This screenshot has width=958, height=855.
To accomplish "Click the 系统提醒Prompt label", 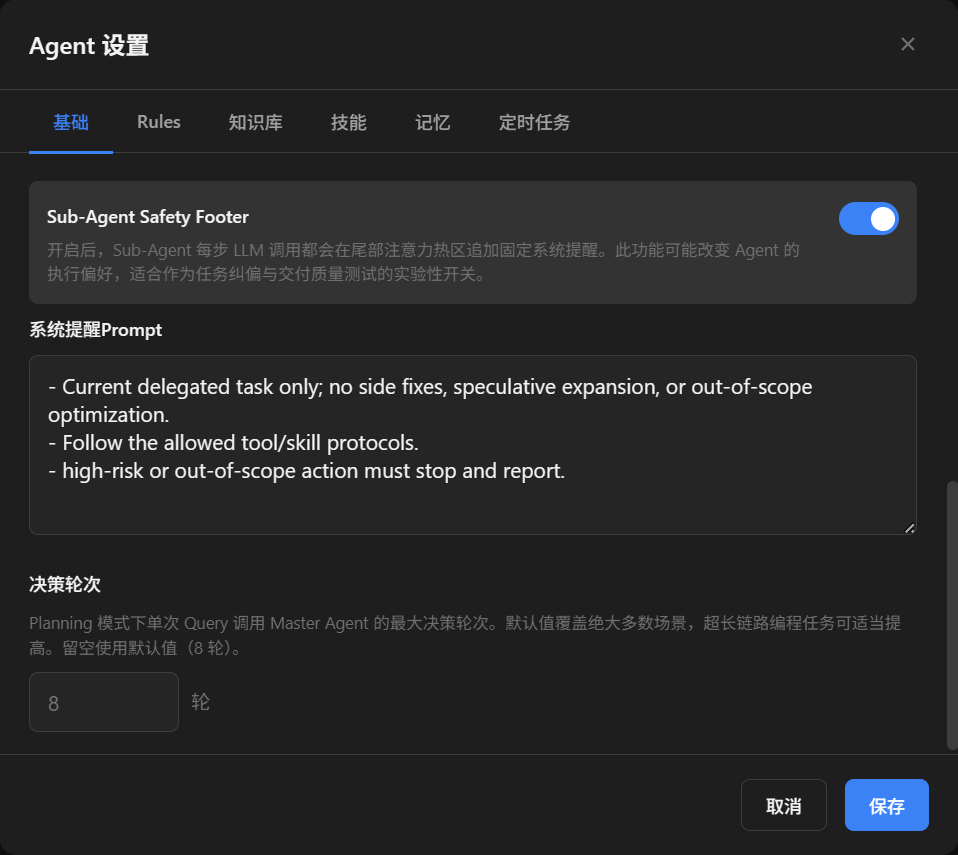I will point(95,330).
